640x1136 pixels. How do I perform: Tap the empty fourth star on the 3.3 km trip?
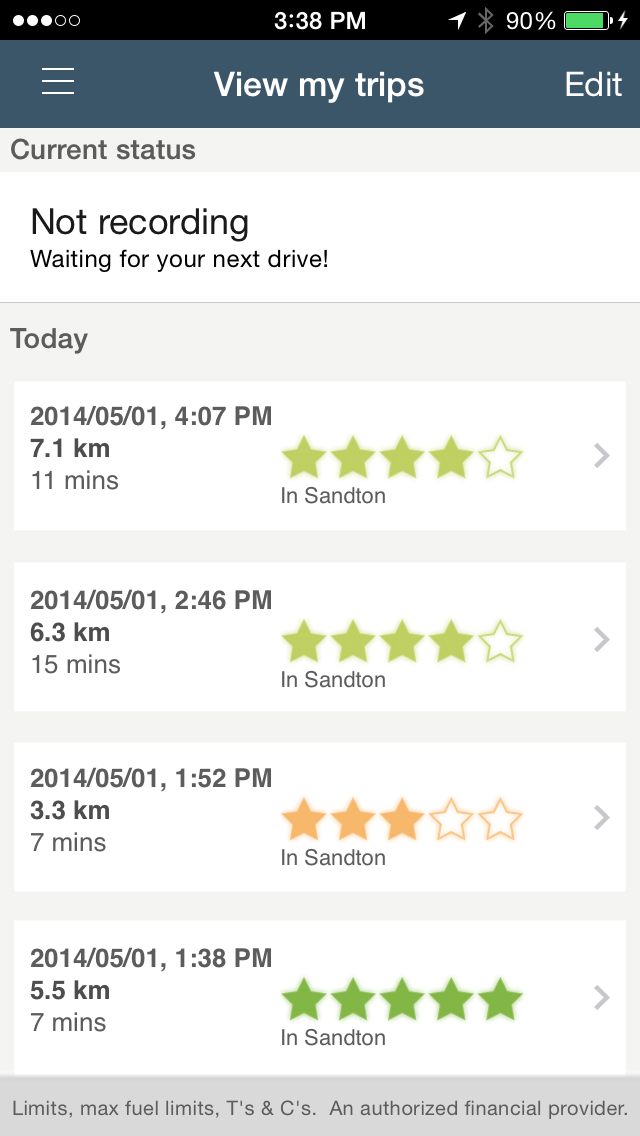click(x=452, y=819)
